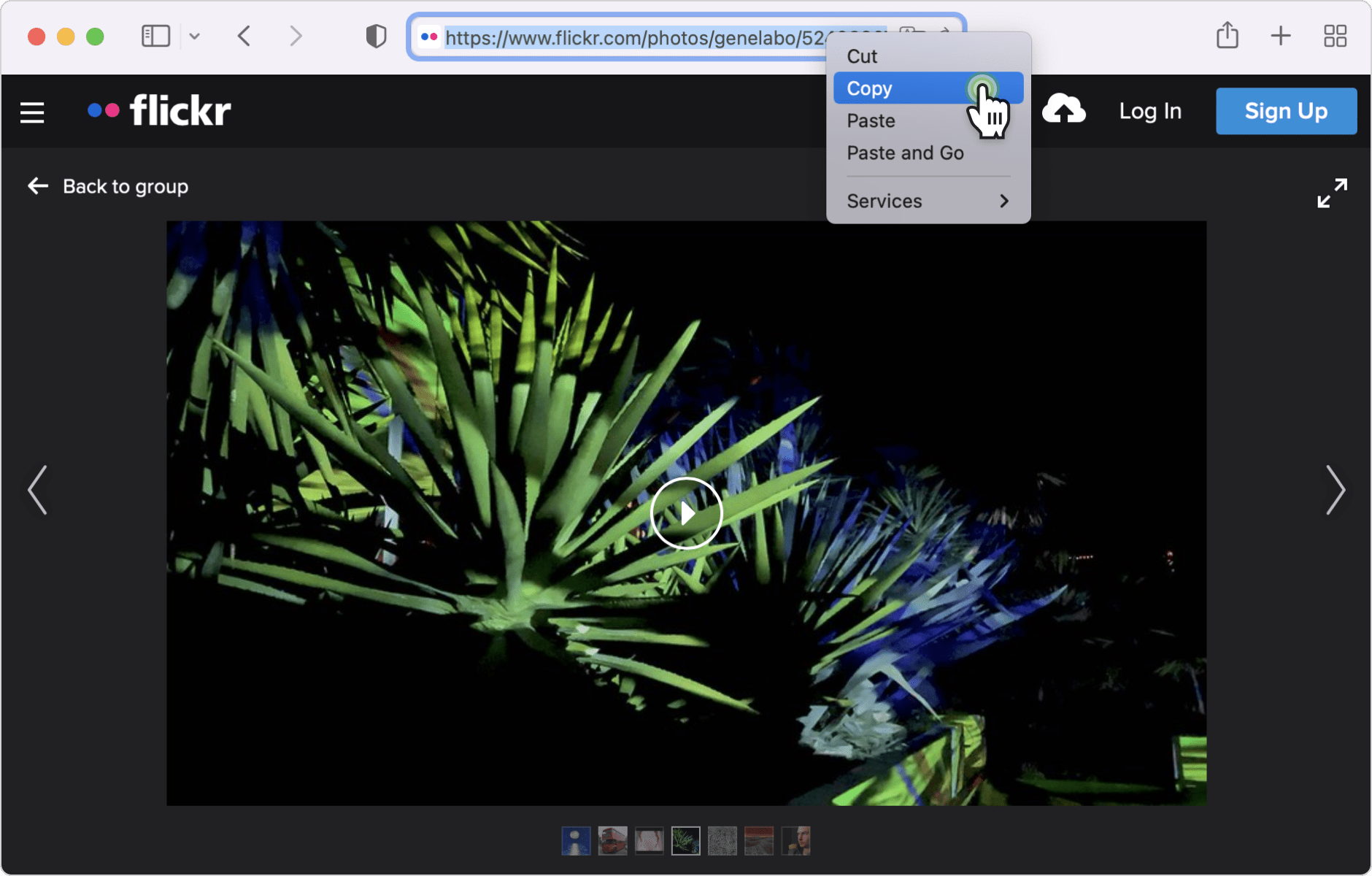Viewport: 1372px width, 876px height.
Task: Select the red double-decker bus thumbnail
Action: (x=612, y=840)
